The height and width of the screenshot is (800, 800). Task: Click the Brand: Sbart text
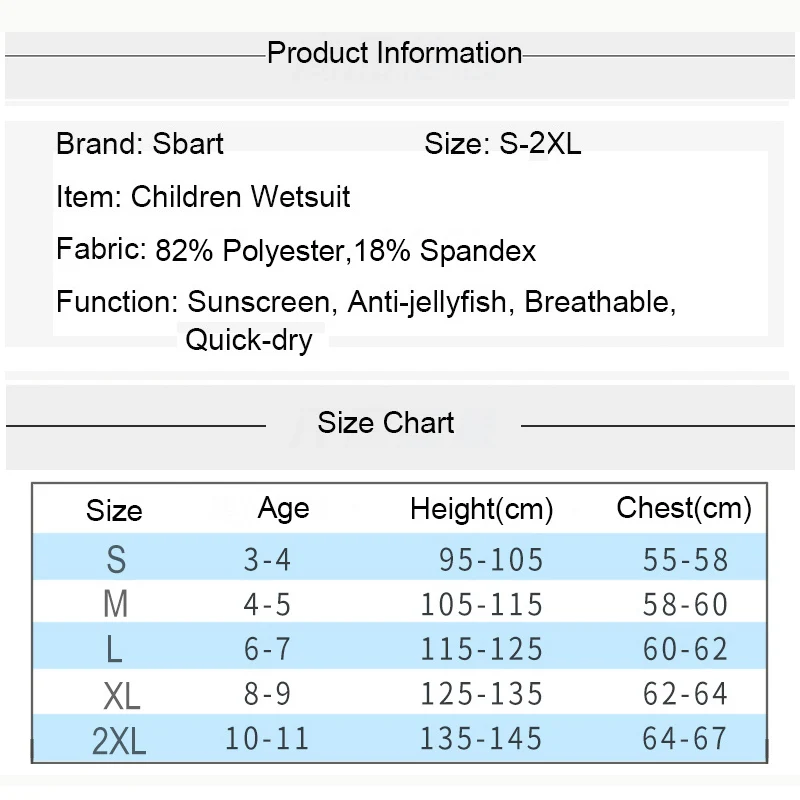140,144
